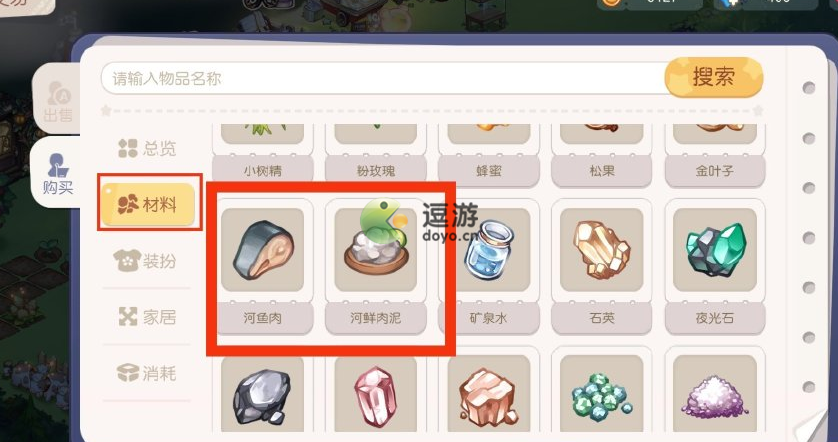Select the purple powder pile item
Image resolution: width=838 pixels, height=442 pixels.
pyautogui.click(x=715, y=394)
